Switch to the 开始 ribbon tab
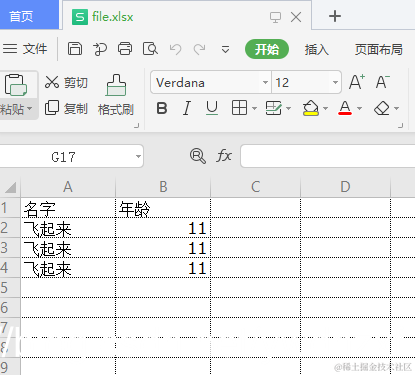 267,49
